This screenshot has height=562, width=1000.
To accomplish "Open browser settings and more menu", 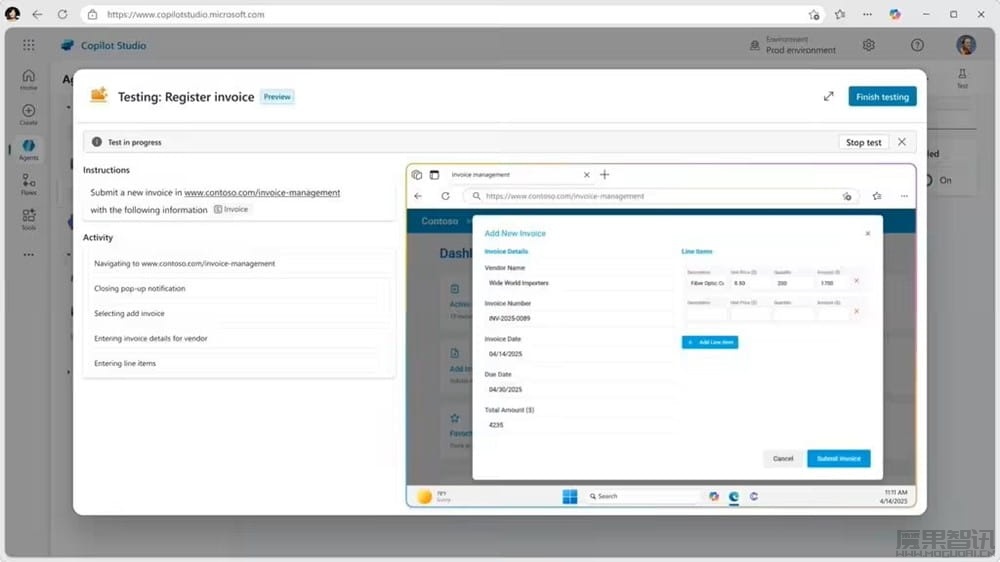I will point(867,14).
